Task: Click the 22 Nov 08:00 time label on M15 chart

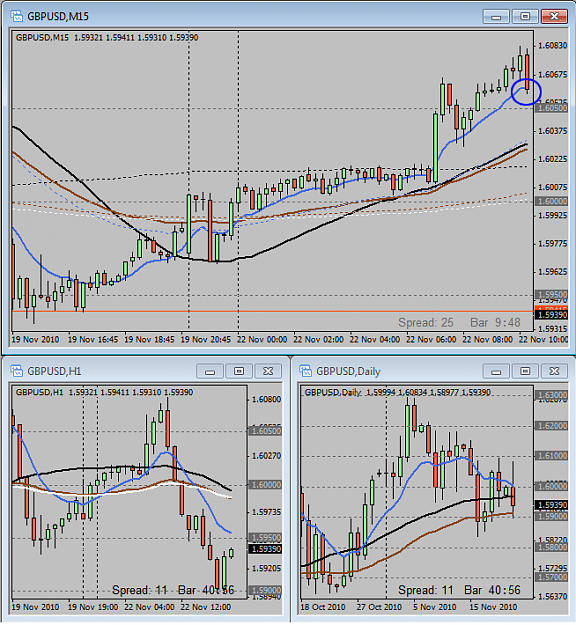Action: 488,340
